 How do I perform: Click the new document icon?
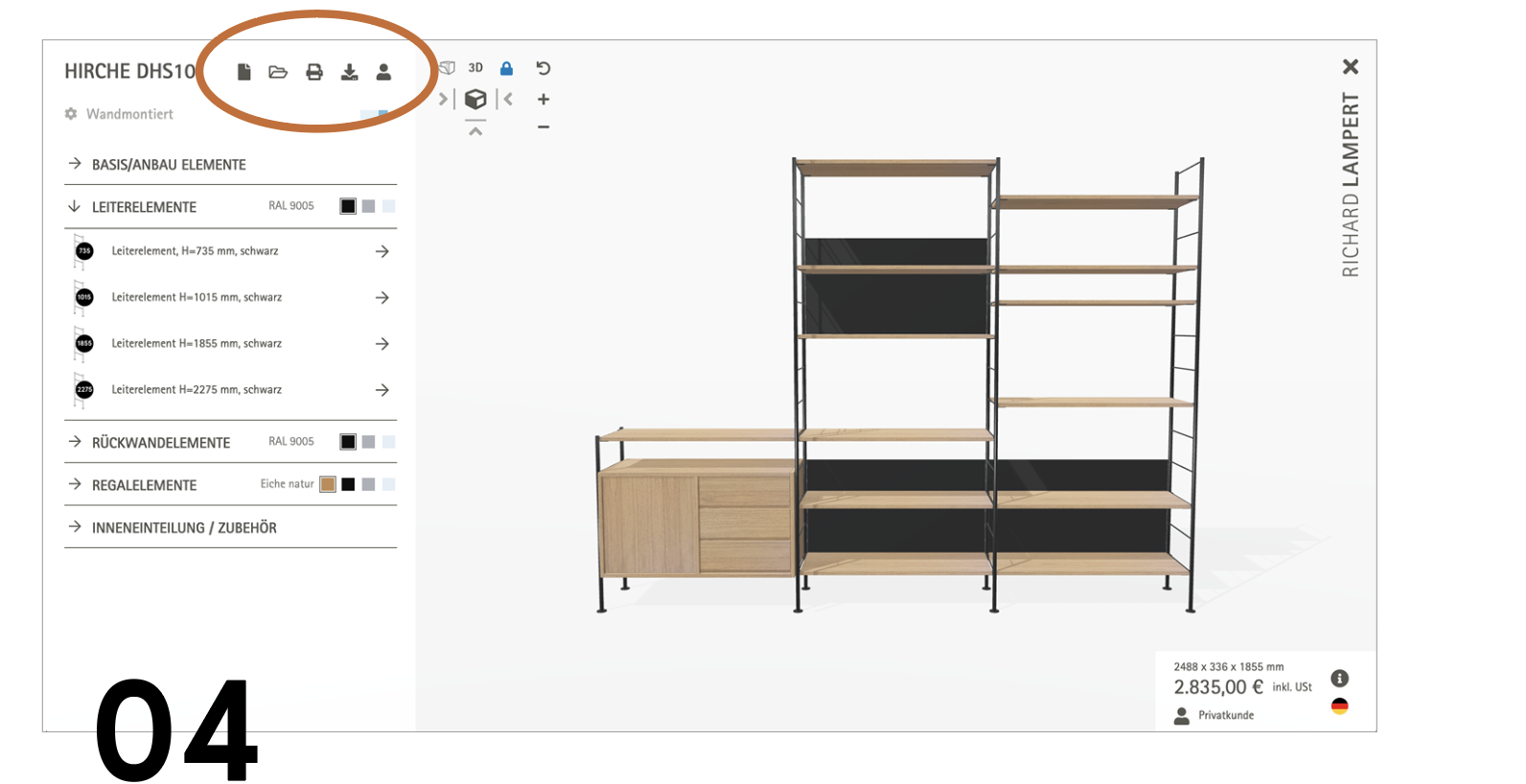point(244,72)
